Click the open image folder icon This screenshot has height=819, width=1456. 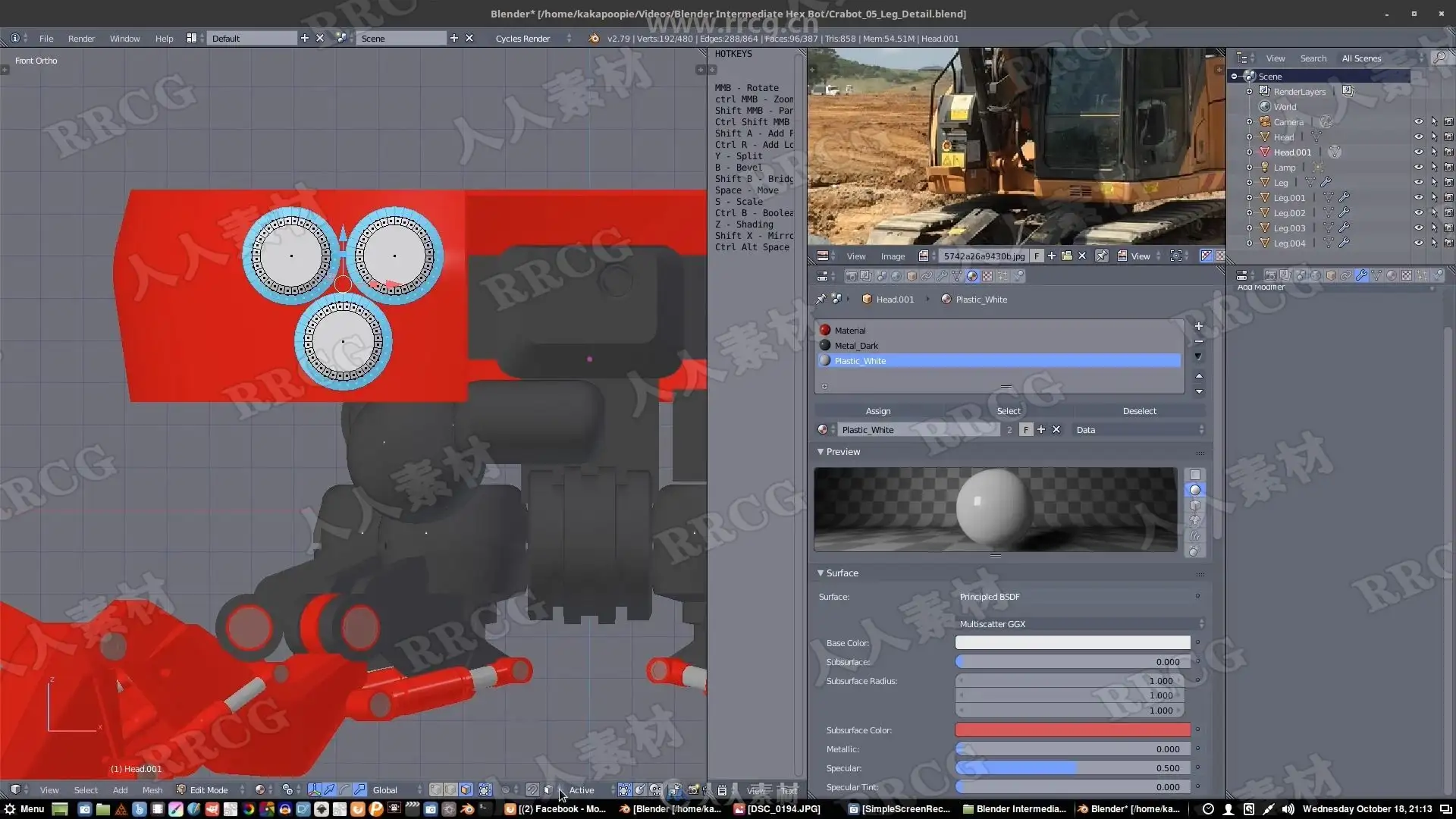[1066, 256]
